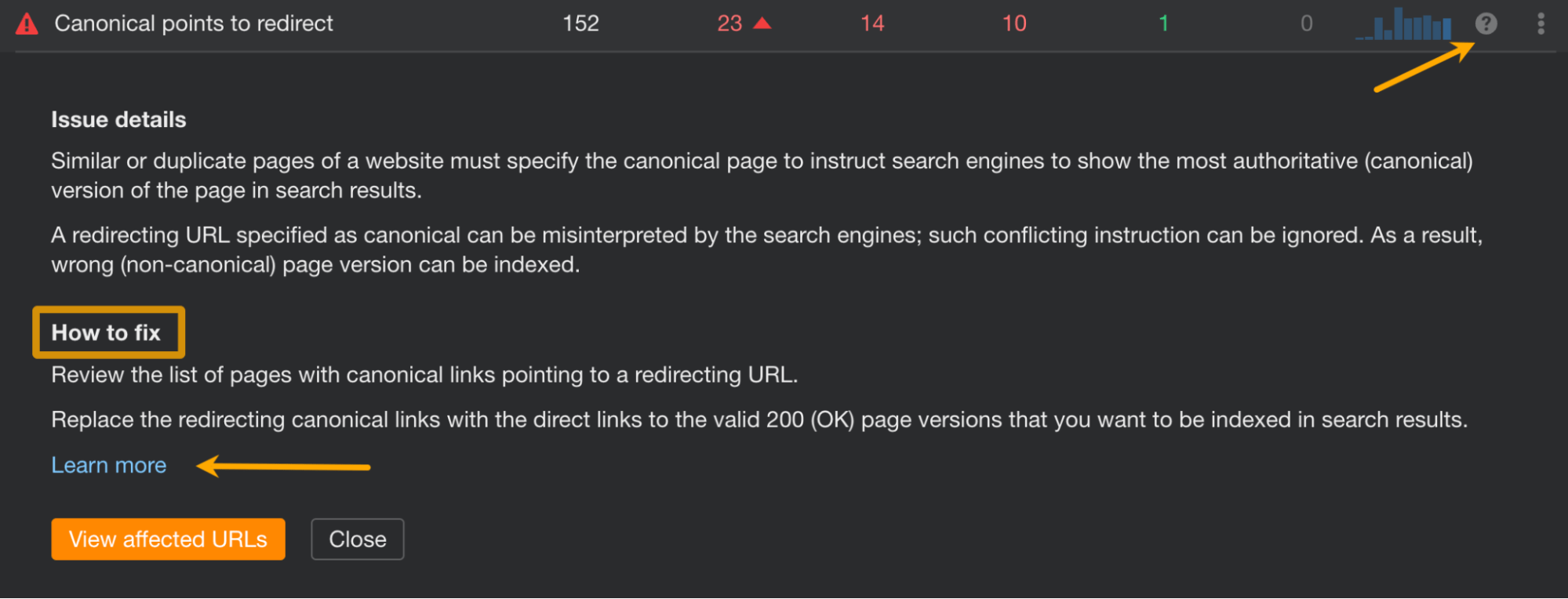Open the three-dot options menu
The width and height of the screenshot is (1568, 599).
coord(1541,24)
